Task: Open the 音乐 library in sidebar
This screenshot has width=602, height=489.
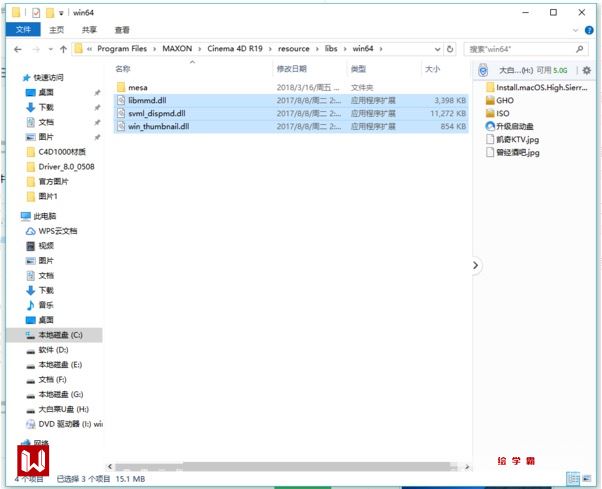Action: (x=40, y=305)
